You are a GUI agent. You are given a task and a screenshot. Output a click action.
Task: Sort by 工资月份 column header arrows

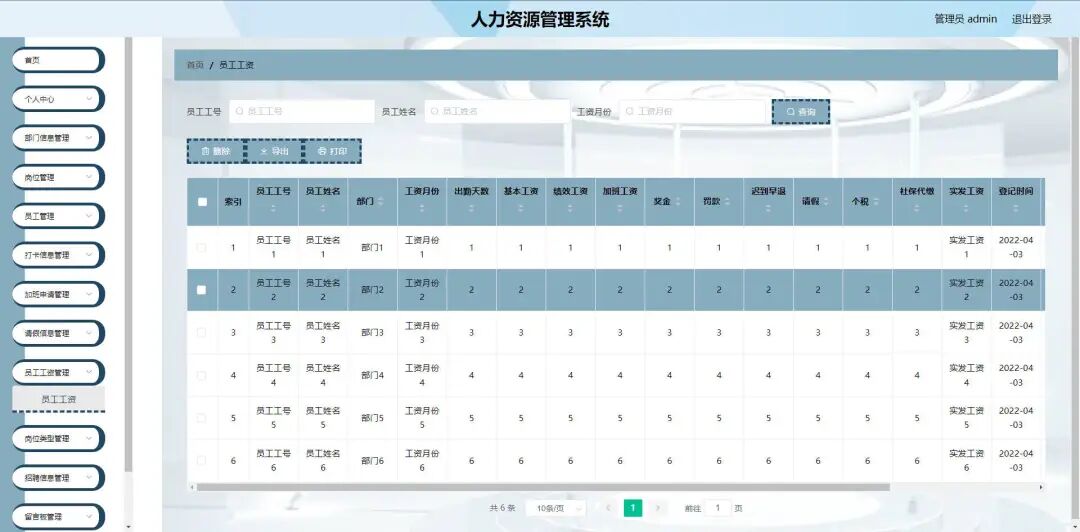422,209
